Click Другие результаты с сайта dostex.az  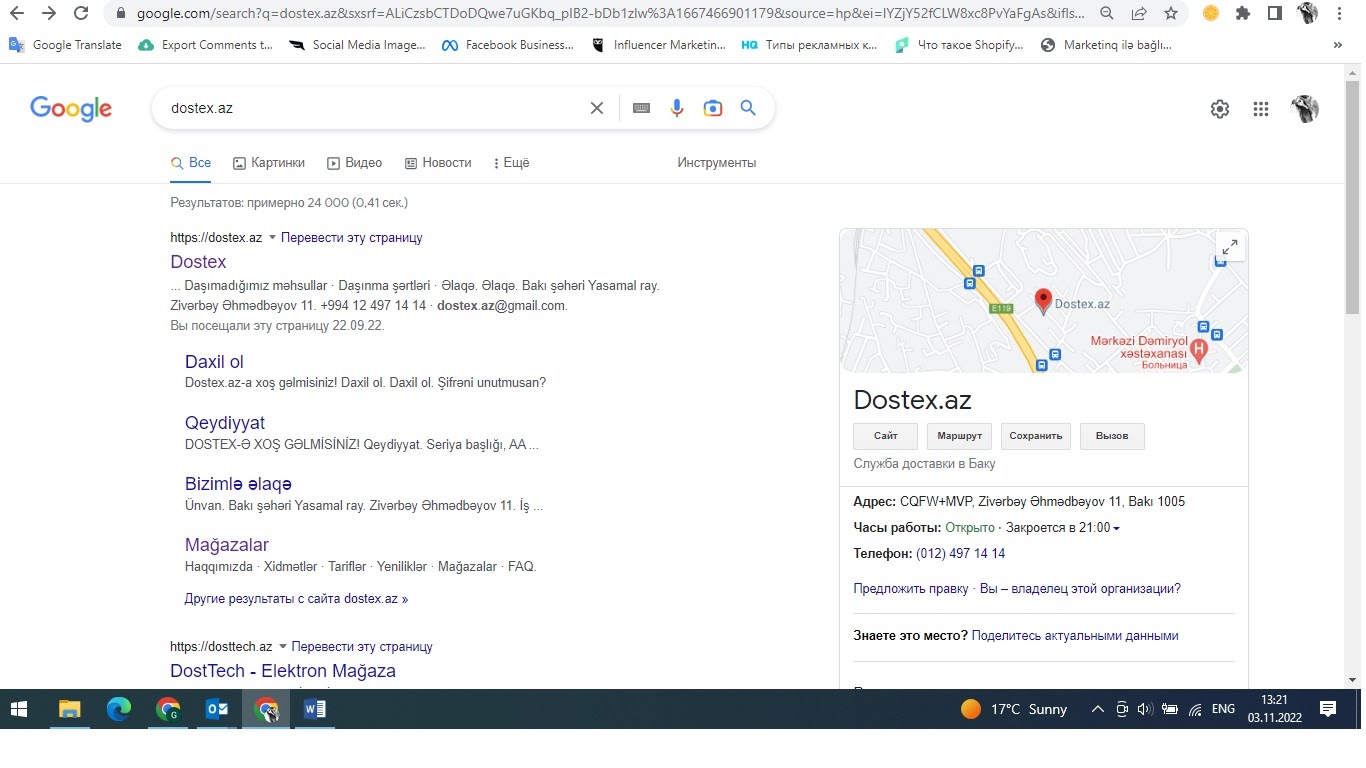coord(296,599)
